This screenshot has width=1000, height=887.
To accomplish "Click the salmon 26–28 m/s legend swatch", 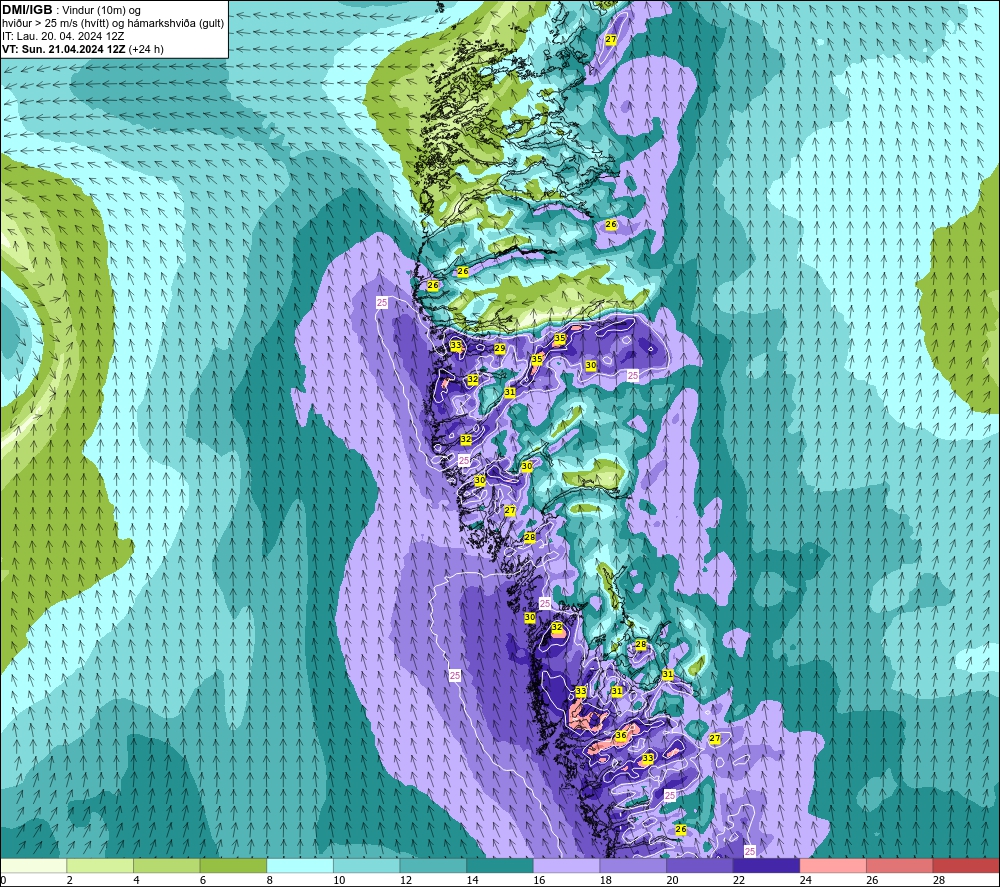I will point(900,866).
